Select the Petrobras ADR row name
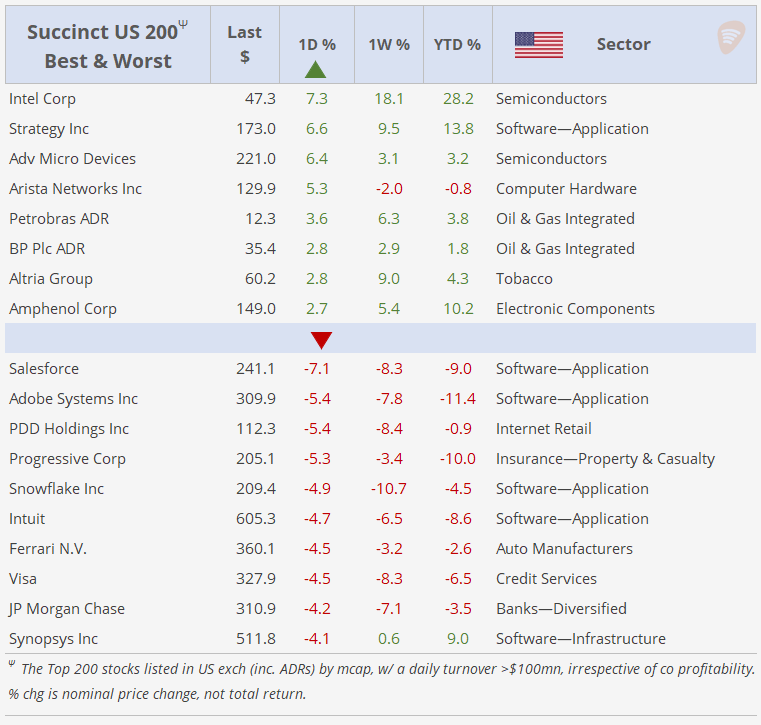The image size is (761, 725). [59, 219]
